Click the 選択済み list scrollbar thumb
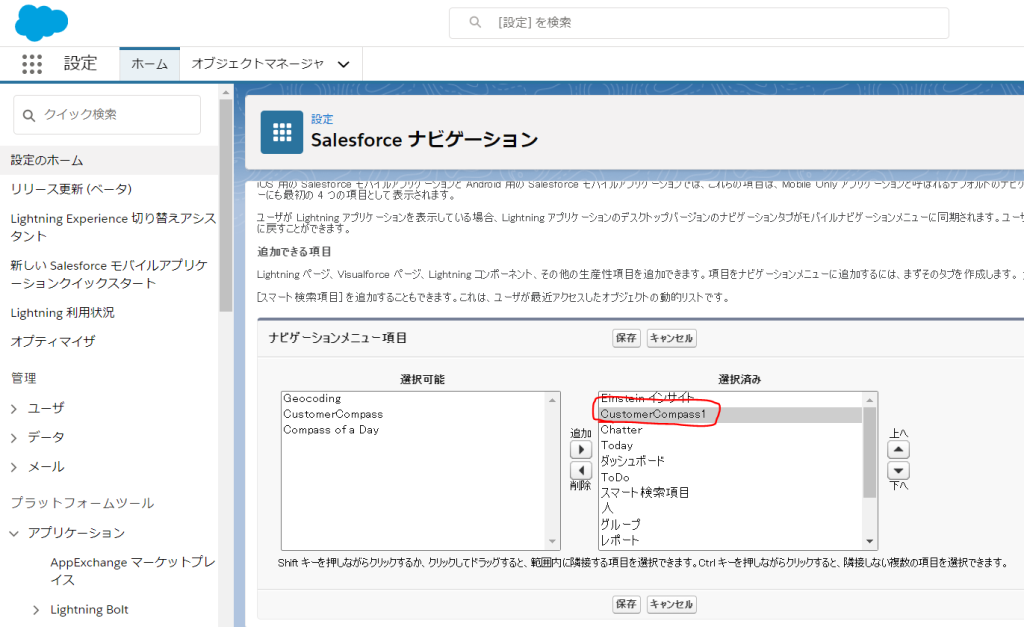Image resolution: width=1024 pixels, height=627 pixels. (x=869, y=453)
